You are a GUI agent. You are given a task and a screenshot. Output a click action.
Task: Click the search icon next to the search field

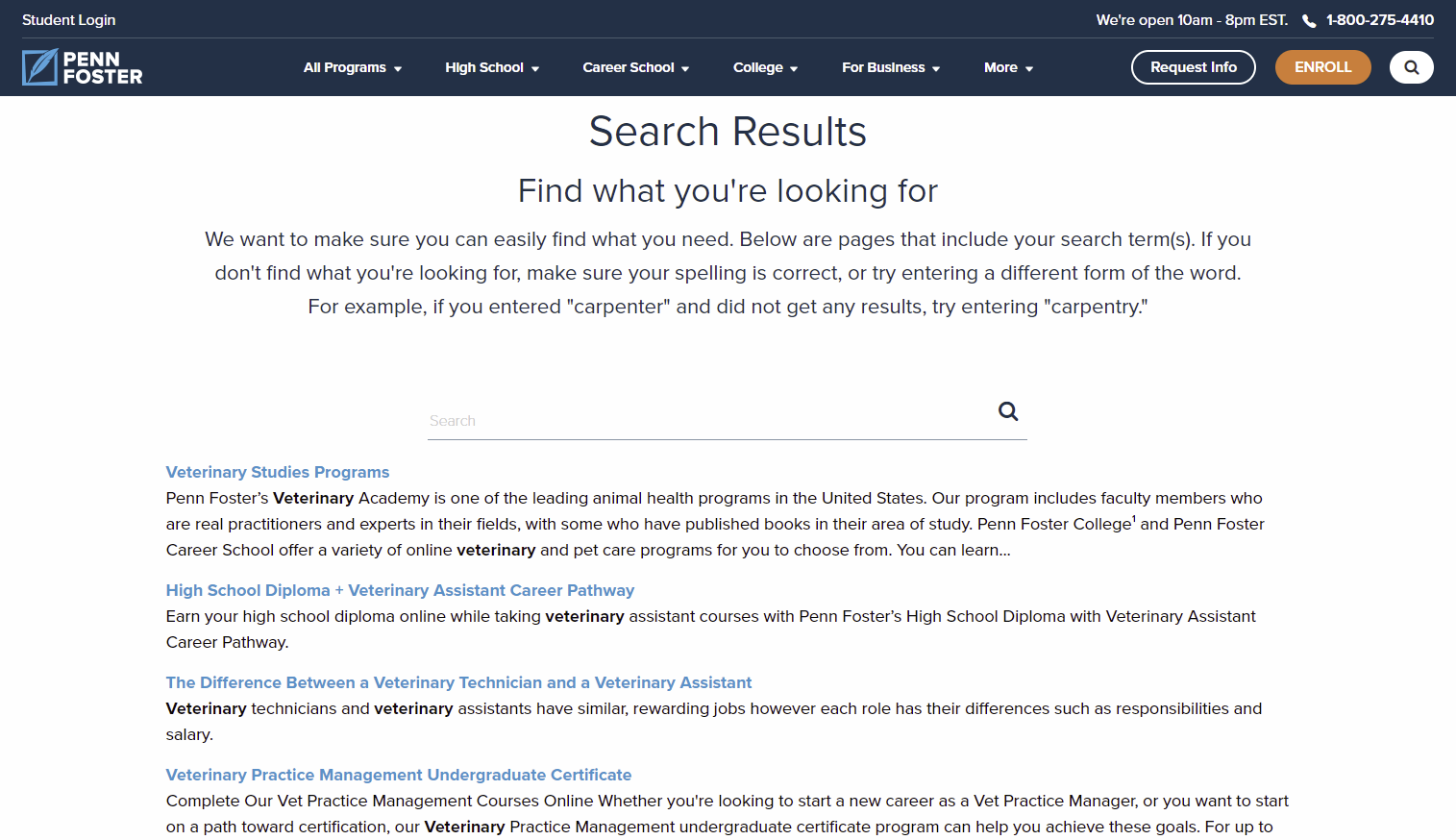(x=1007, y=411)
